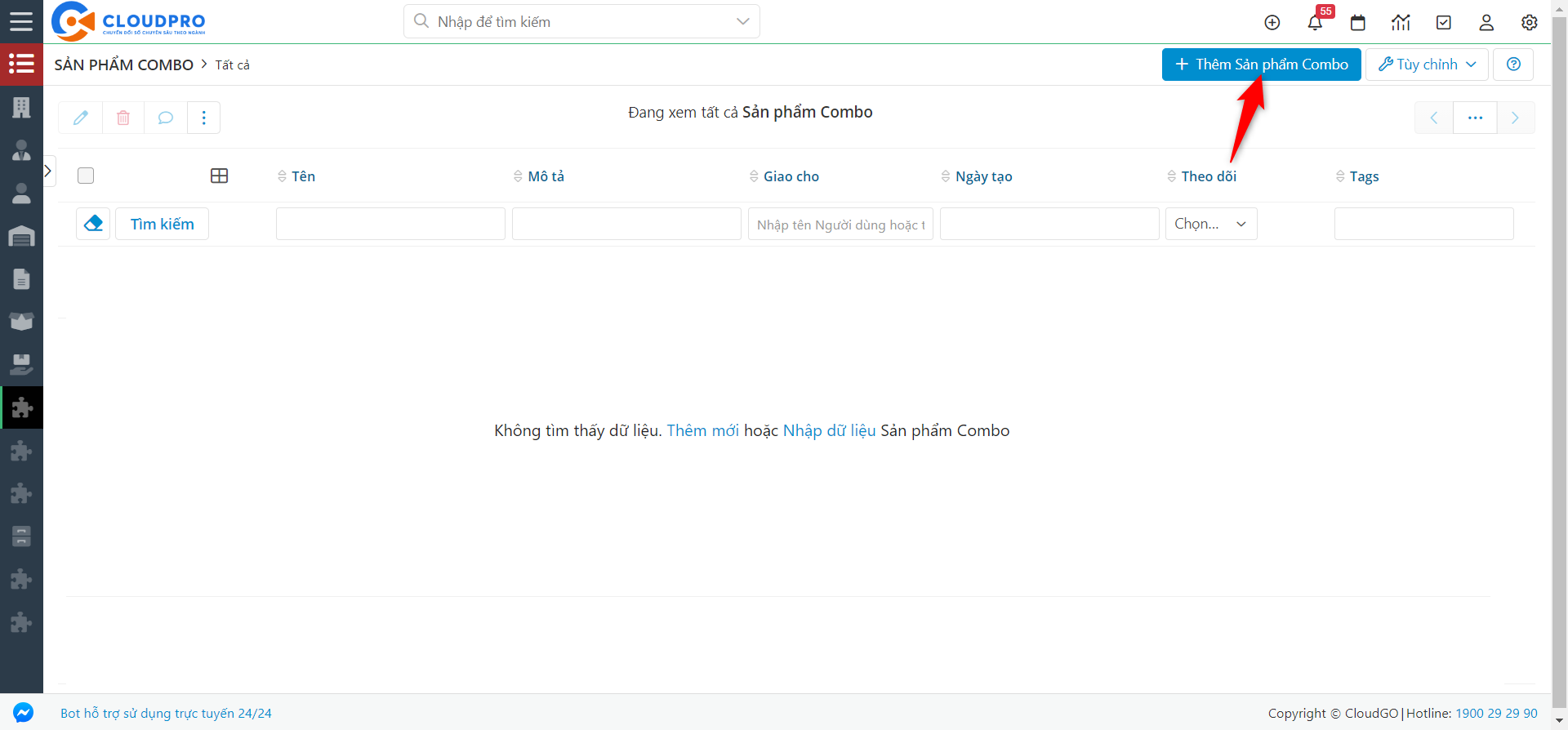Click the eraser clear-filter icon
Viewport: 1568px width, 730px height.
tap(93, 224)
